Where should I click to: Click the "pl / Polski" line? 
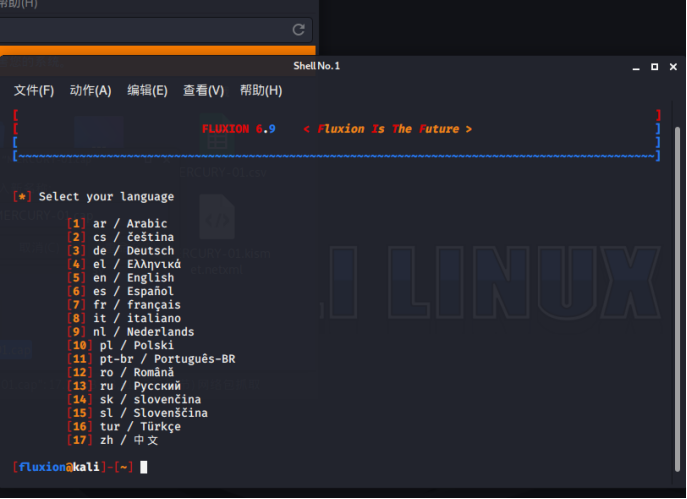click(120, 345)
